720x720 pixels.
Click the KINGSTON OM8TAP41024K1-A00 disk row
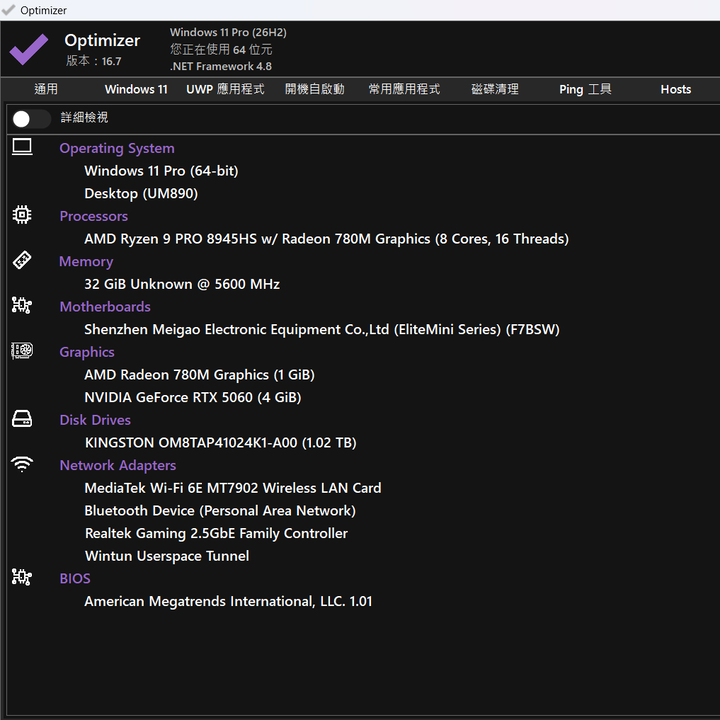click(220, 443)
